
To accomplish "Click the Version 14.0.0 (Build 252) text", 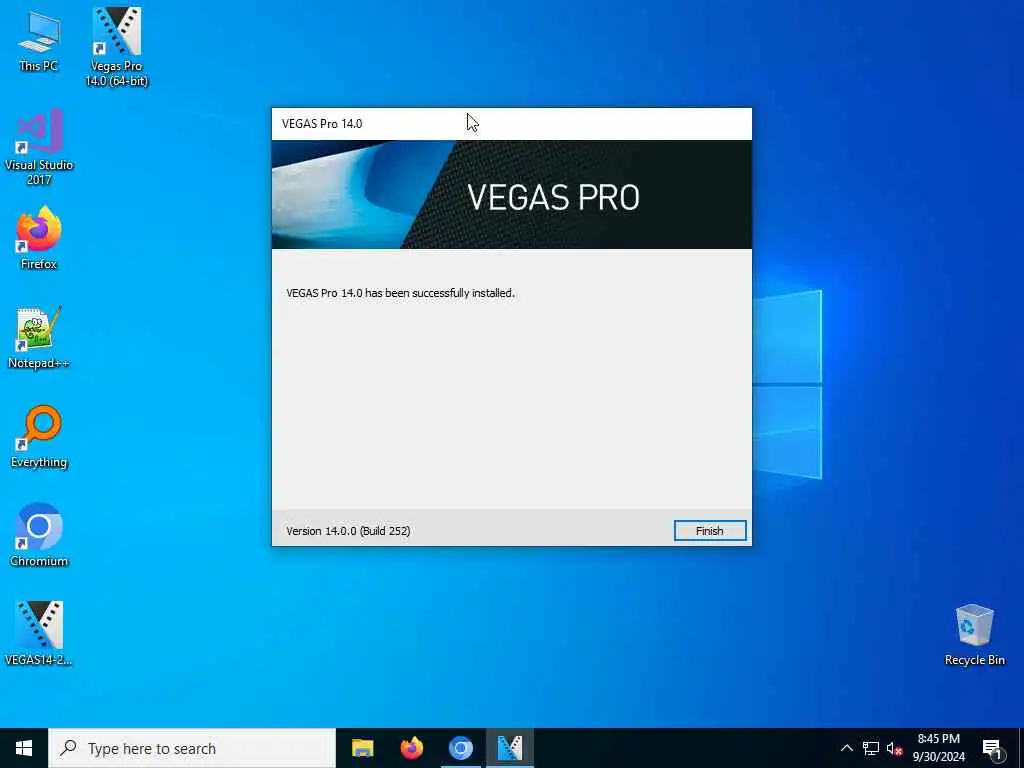I will tap(348, 531).
